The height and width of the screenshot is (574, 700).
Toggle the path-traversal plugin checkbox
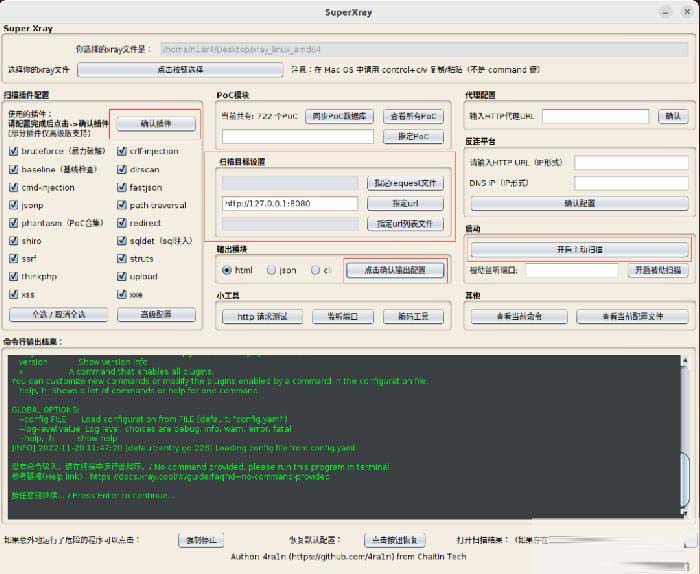[x=121, y=205]
